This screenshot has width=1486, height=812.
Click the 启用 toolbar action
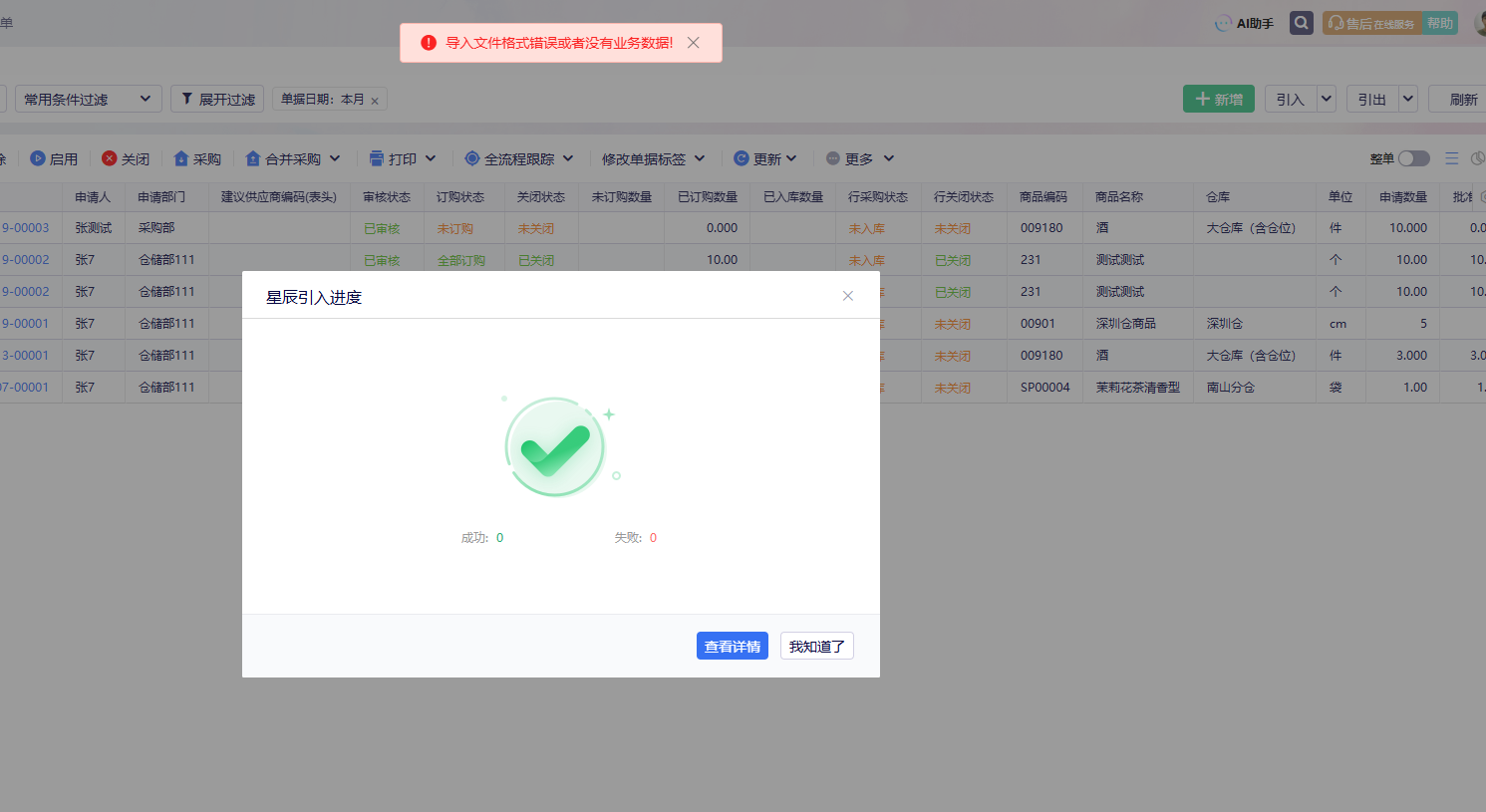pos(54,159)
